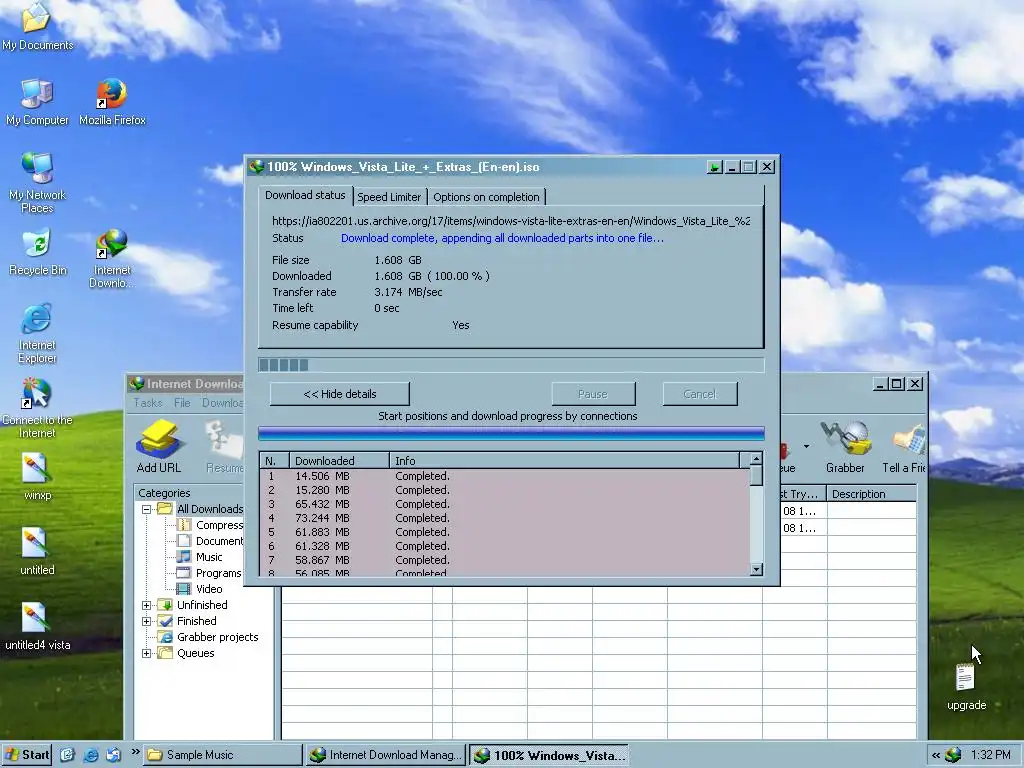
Task: Expand the Queues category
Action: pyautogui.click(x=146, y=653)
